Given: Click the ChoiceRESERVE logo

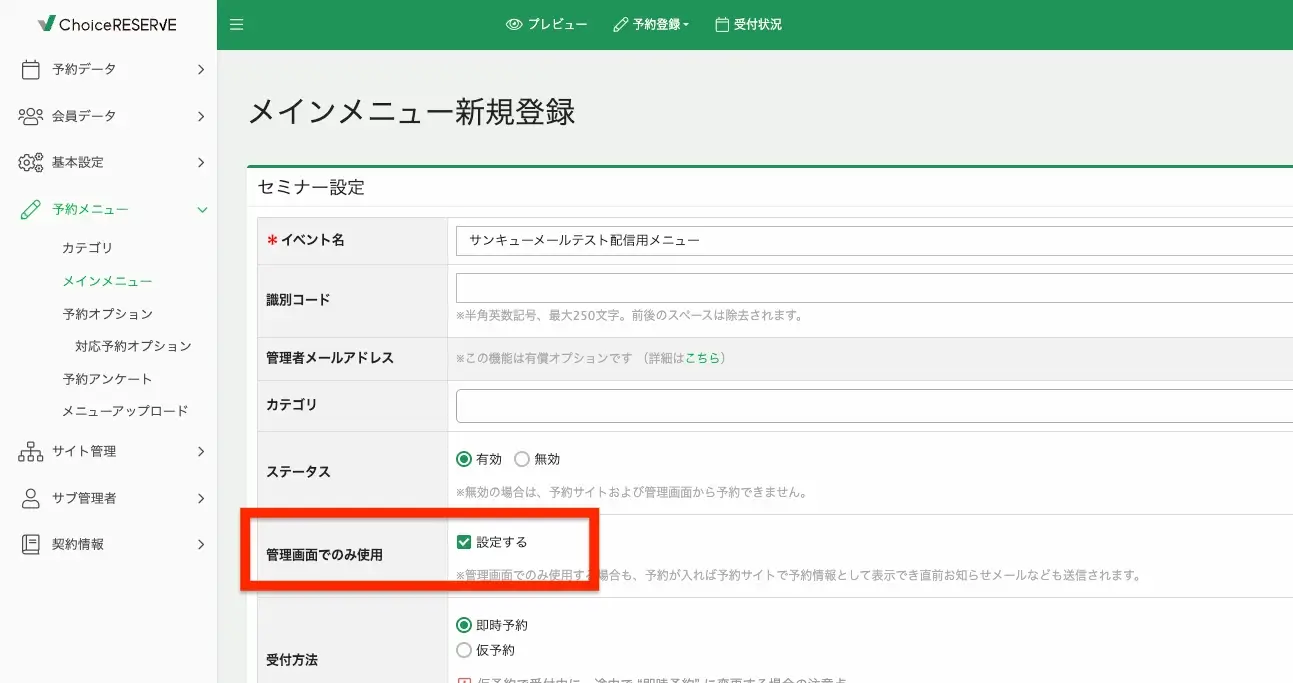Looking at the screenshot, I should (x=108, y=24).
